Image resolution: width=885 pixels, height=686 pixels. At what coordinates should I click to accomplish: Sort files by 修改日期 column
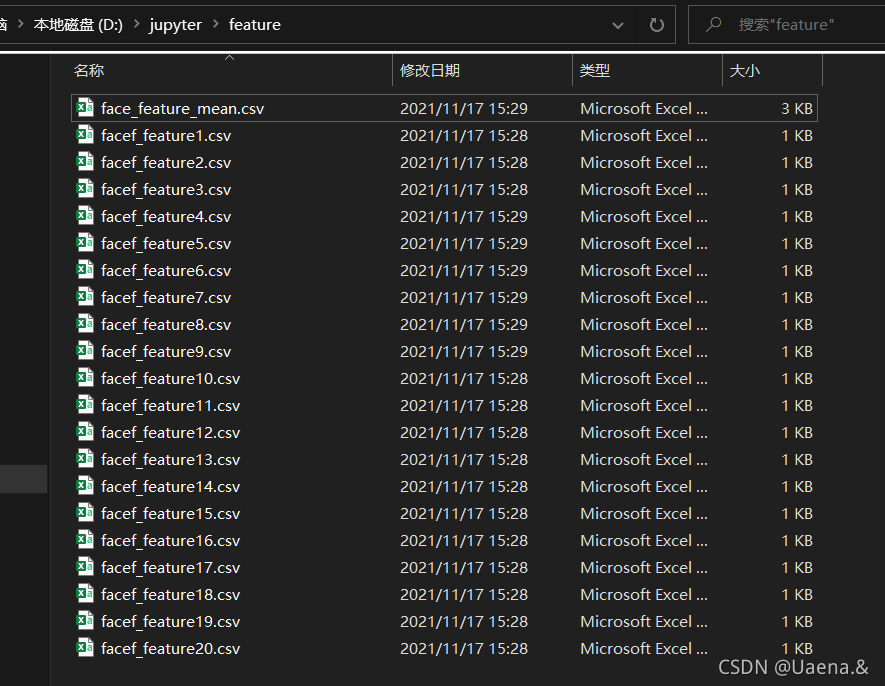pos(430,71)
